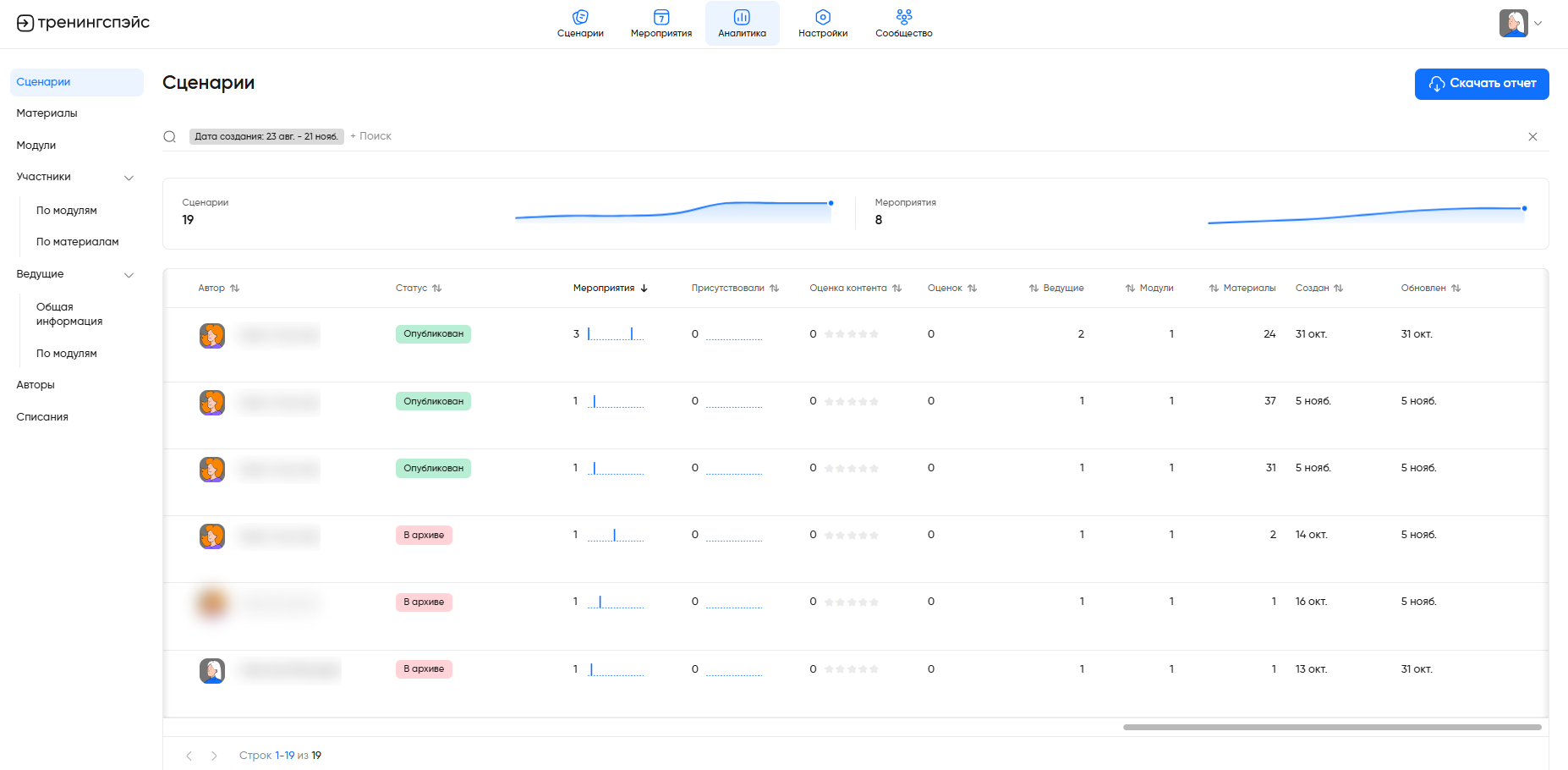1568x770 pixels.
Task: Collapse the Участники sidebar section
Action: tap(129, 178)
